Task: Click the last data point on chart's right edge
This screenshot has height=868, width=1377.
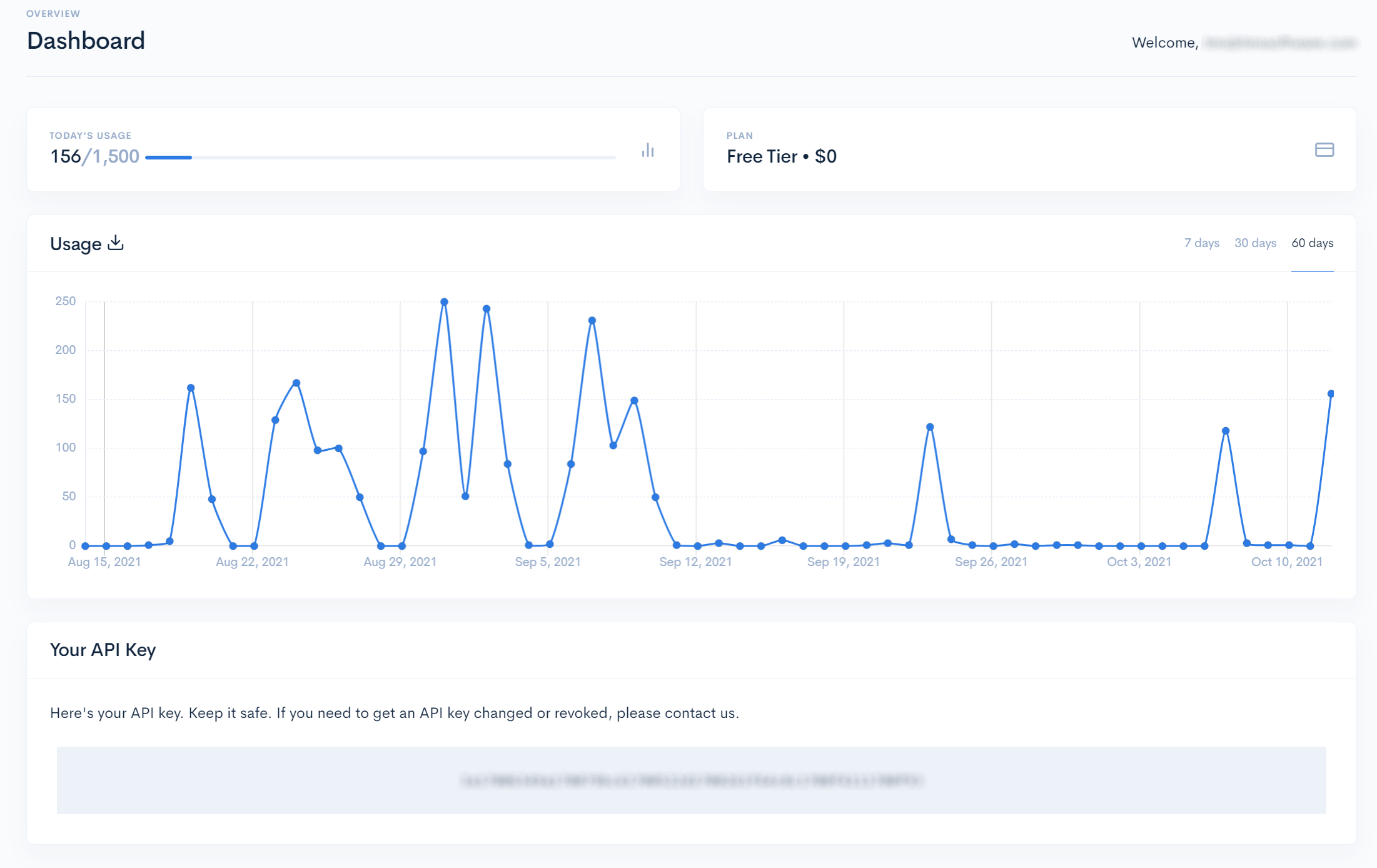Action: pyautogui.click(x=1331, y=394)
